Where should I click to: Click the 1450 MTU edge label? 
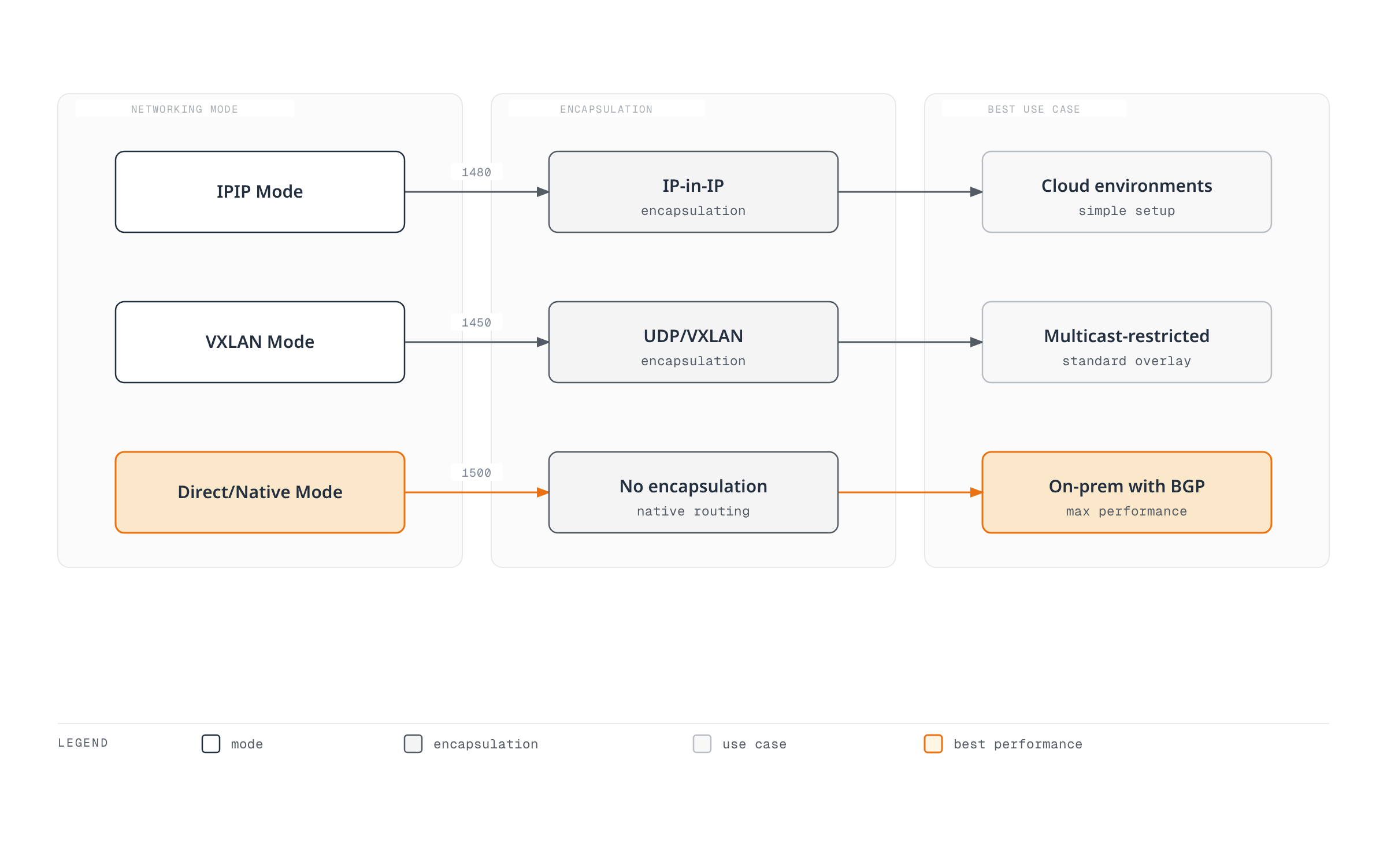pyautogui.click(x=476, y=322)
